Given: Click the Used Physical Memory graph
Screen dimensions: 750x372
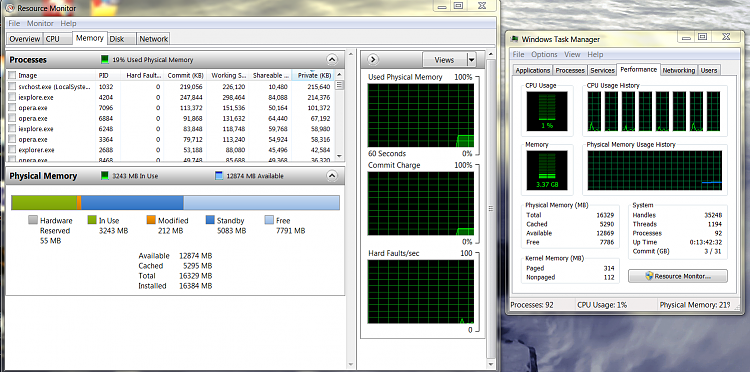Looking at the screenshot, I should point(421,115).
